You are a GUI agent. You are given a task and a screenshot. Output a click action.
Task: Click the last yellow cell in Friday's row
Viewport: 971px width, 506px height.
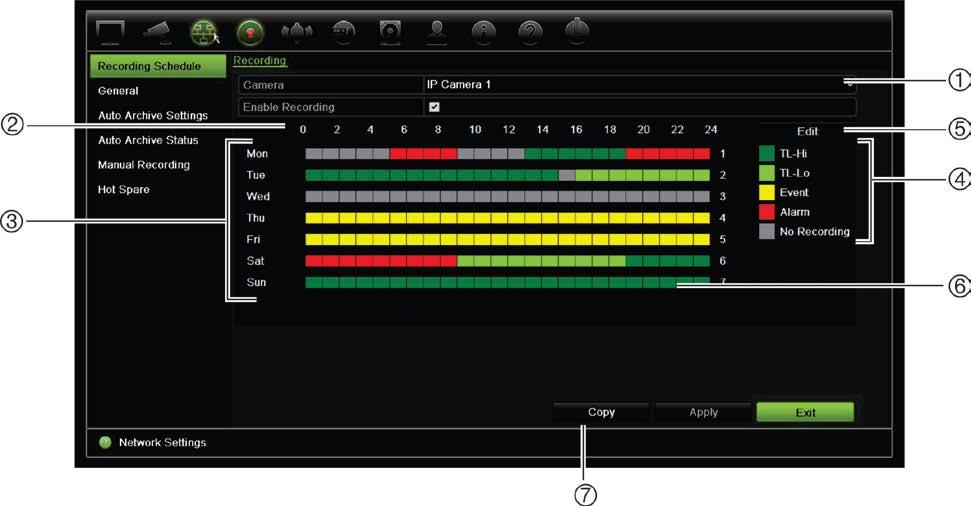click(x=702, y=240)
